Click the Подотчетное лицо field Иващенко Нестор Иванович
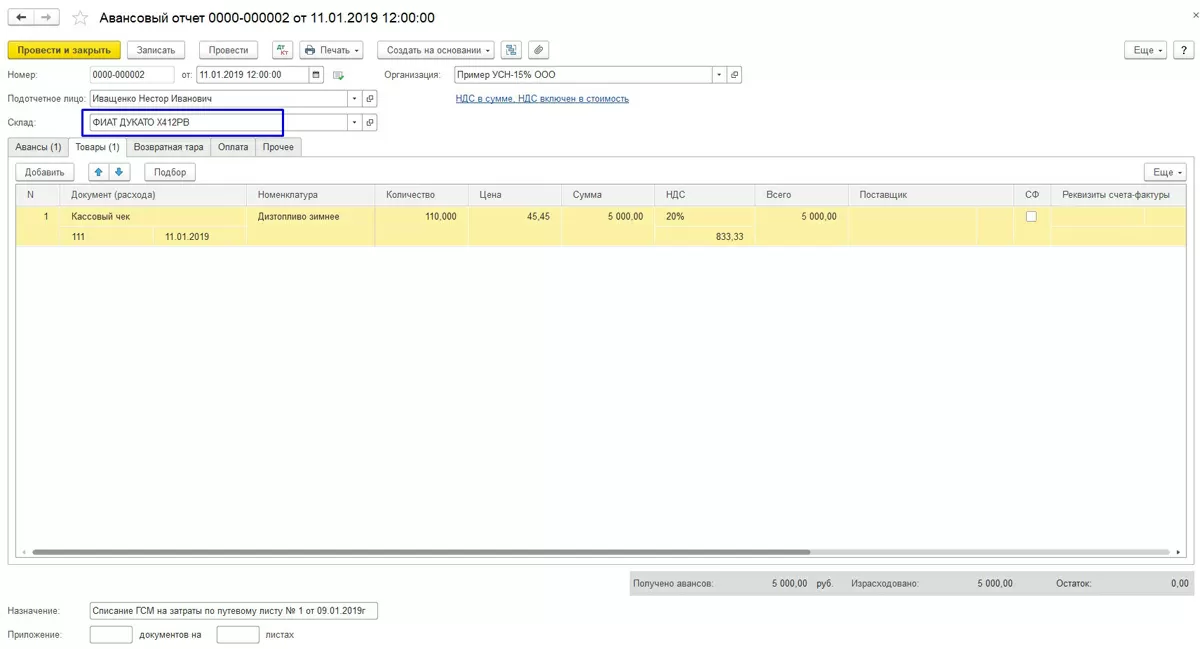The height and width of the screenshot is (649, 1200). (x=218, y=98)
